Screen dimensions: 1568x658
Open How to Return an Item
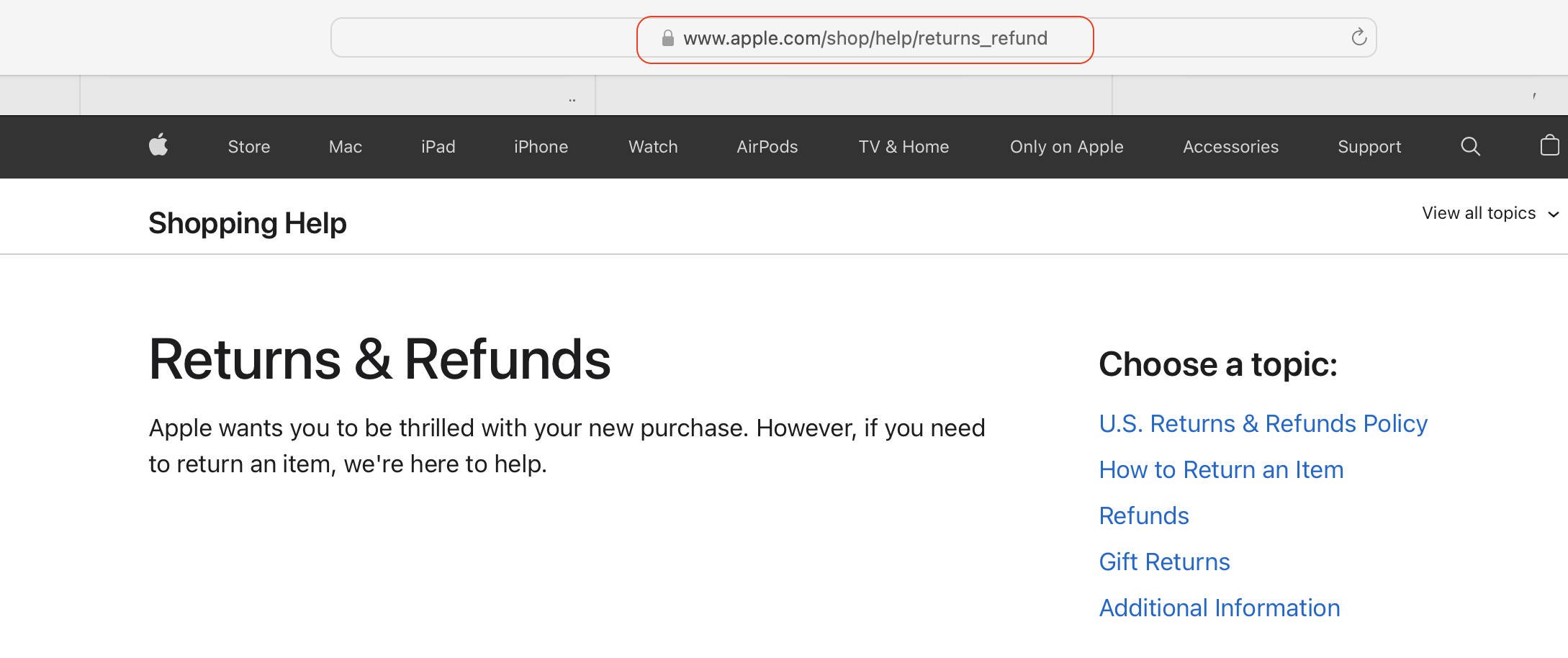(1221, 469)
